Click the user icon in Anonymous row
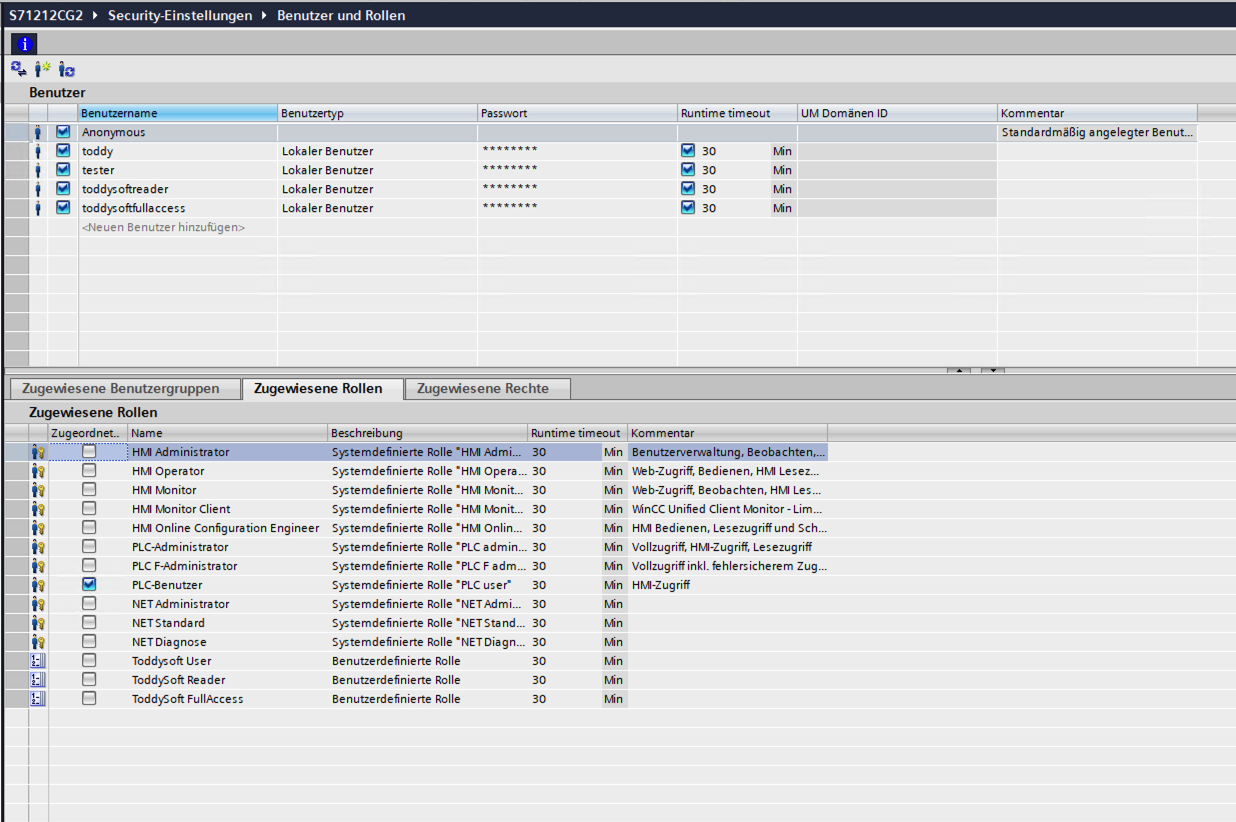Viewport: 1236px width, 822px height. tap(38, 132)
